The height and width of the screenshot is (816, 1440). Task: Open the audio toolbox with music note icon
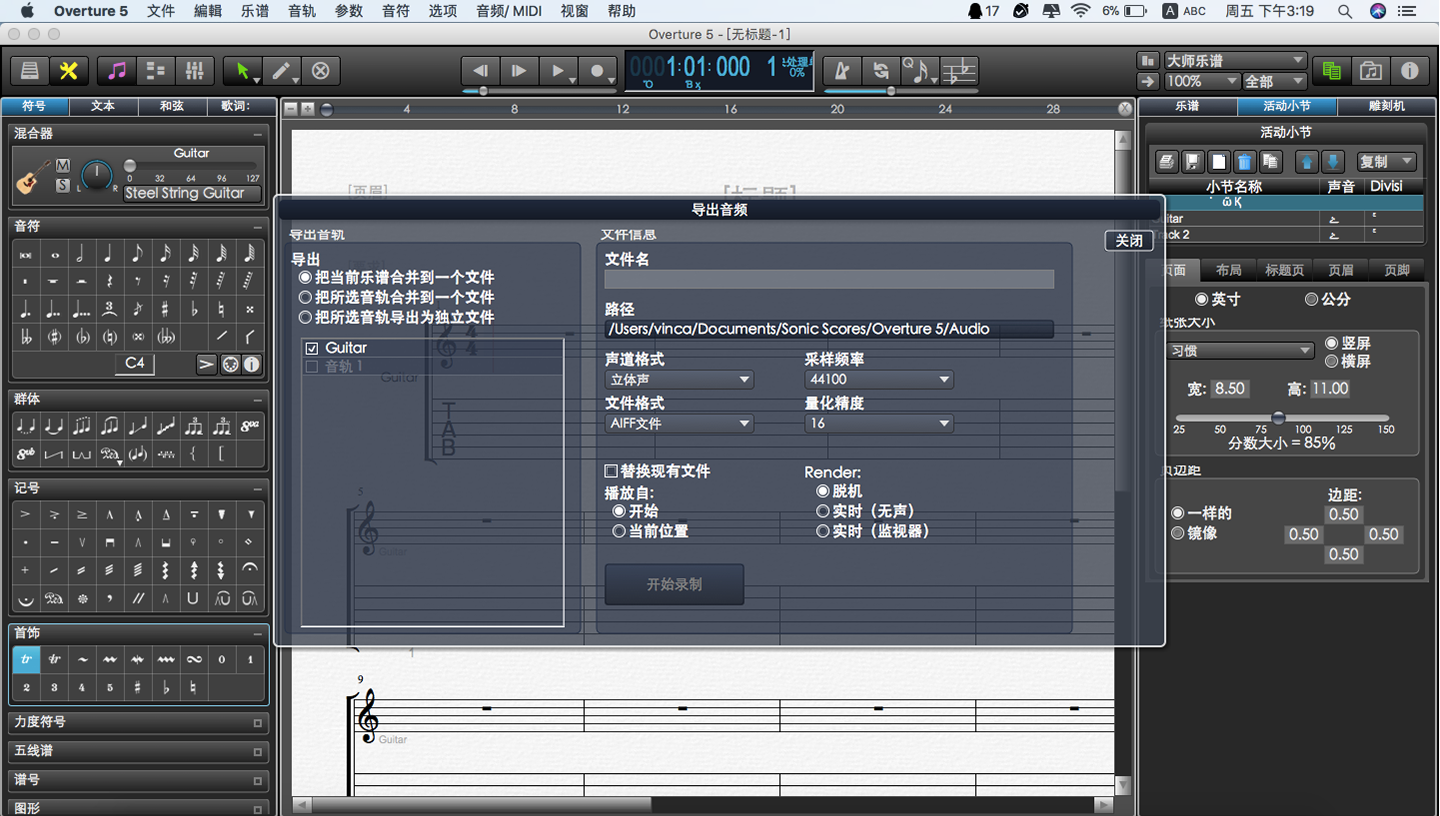(119, 71)
